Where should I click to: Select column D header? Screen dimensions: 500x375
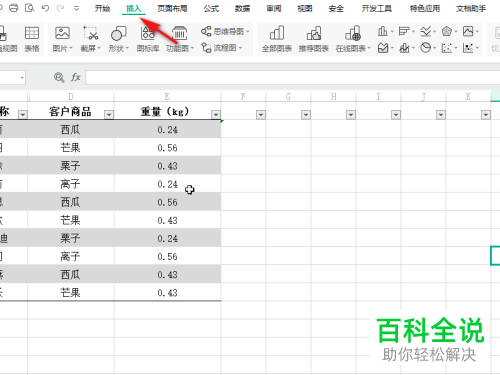(x=71, y=97)
